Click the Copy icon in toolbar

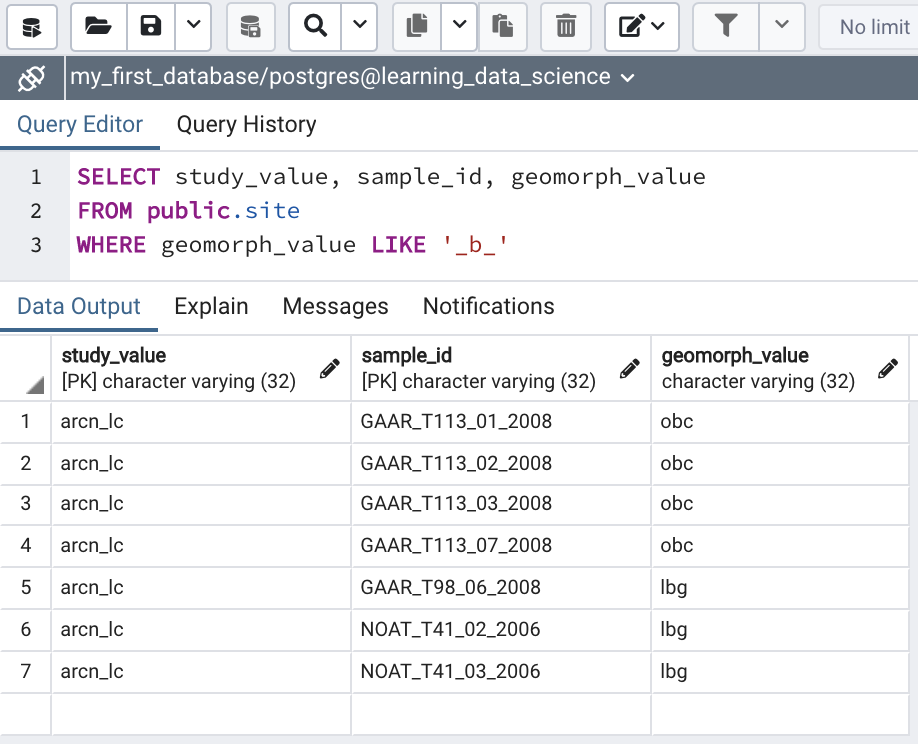click(417, 26)
